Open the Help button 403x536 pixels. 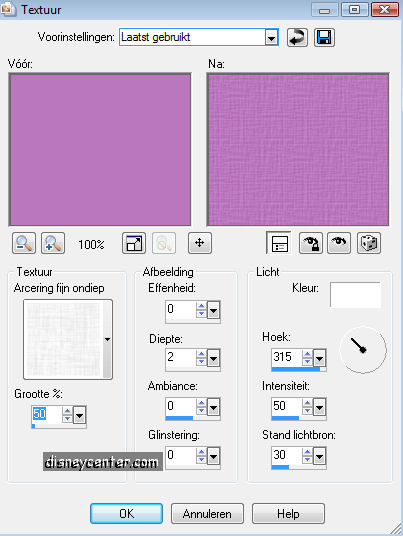coord(288,513)
